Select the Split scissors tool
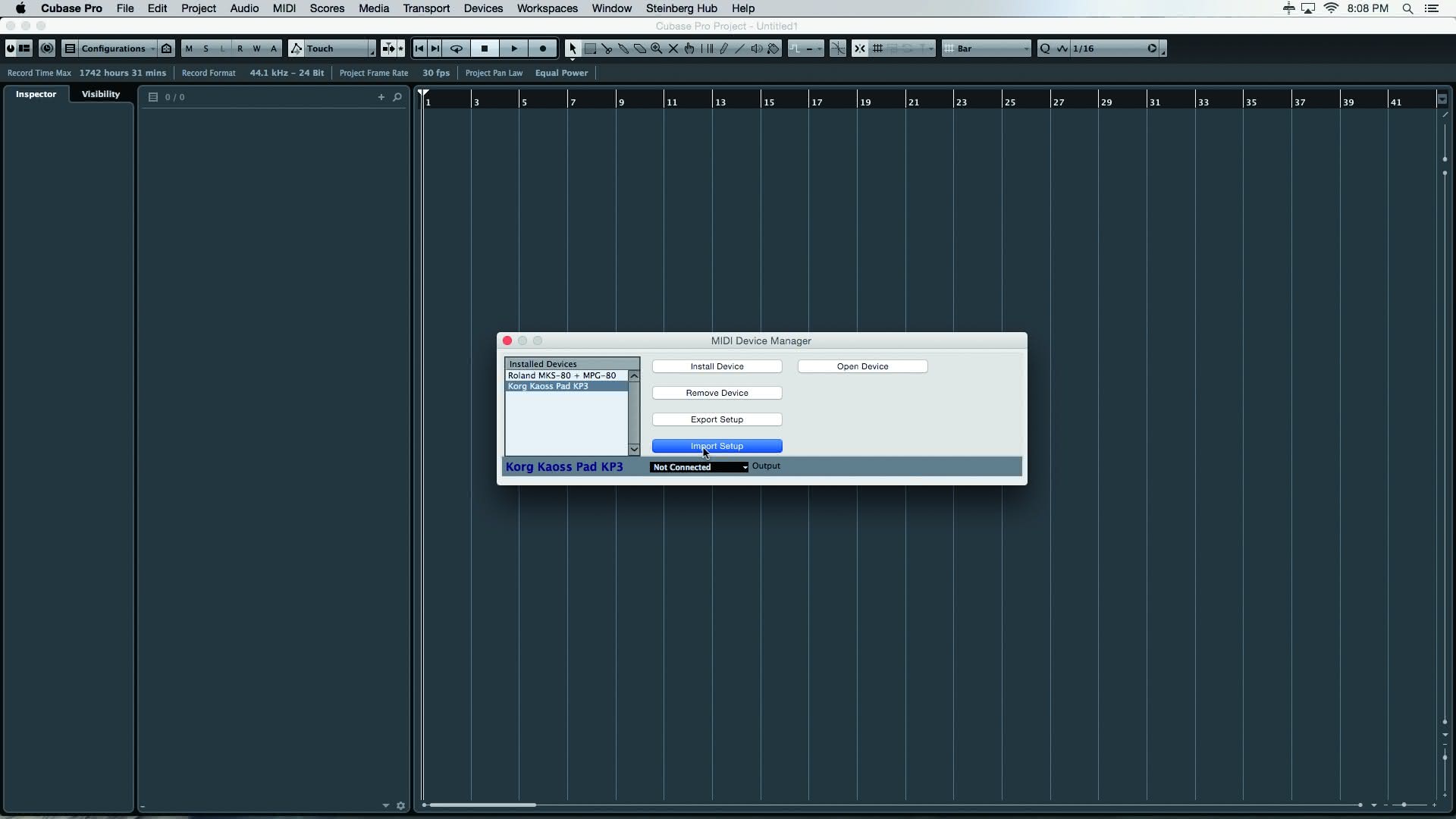Image resolution: width=1456 pixels, height=819 pixels. [x=607, y=49]
